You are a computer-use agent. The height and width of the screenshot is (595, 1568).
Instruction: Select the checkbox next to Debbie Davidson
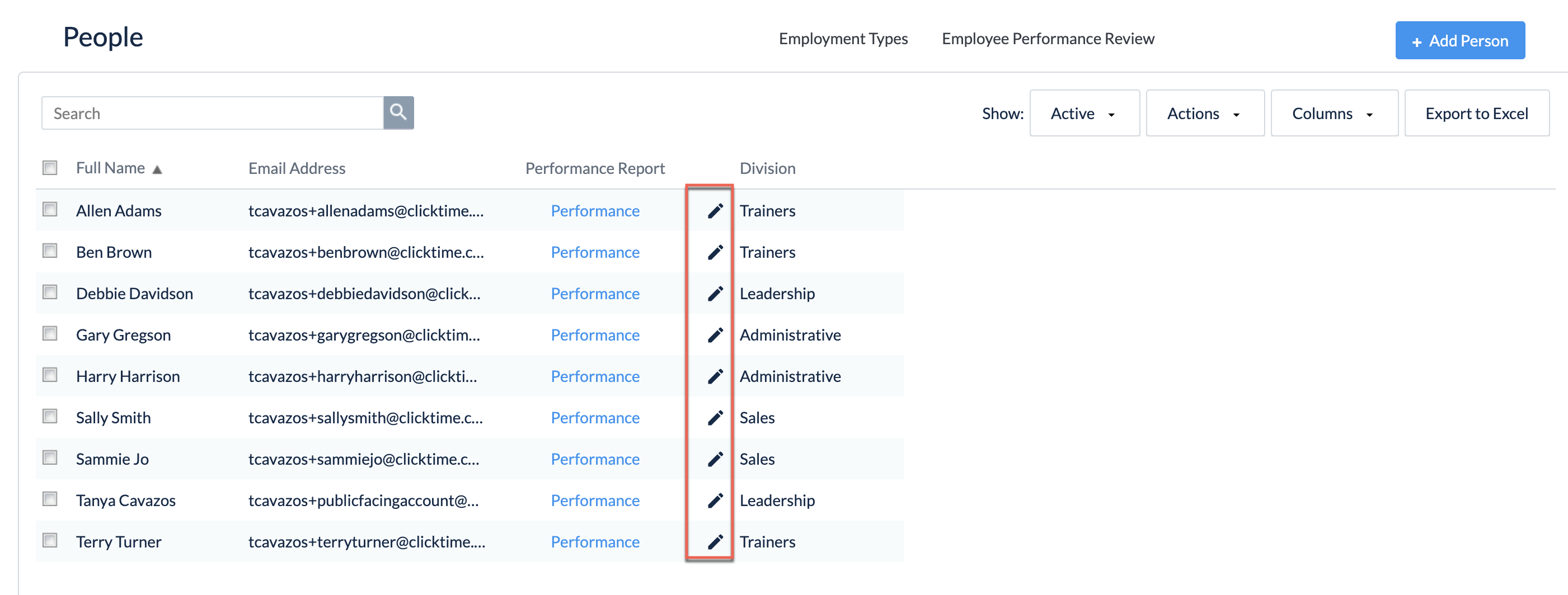[x=50, y=292]
